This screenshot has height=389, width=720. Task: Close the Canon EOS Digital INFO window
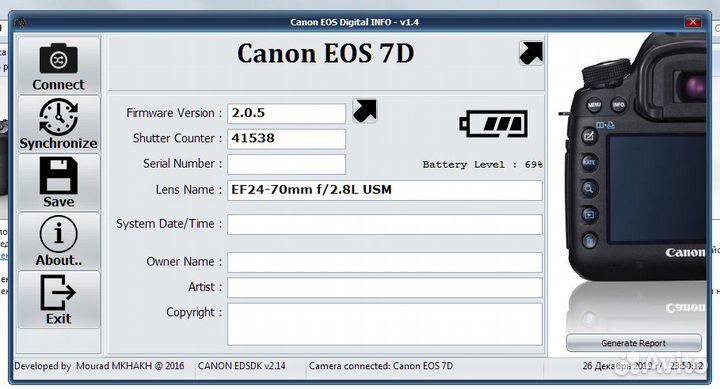coord(692,22)
